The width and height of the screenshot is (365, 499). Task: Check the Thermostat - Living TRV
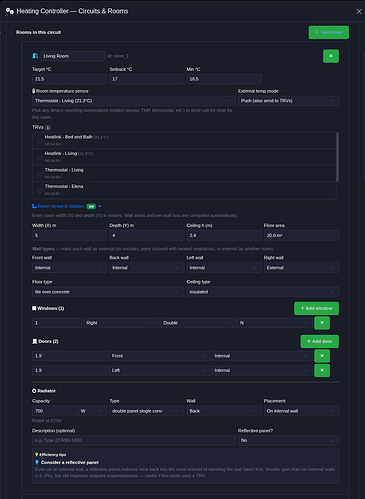point(40,174)
